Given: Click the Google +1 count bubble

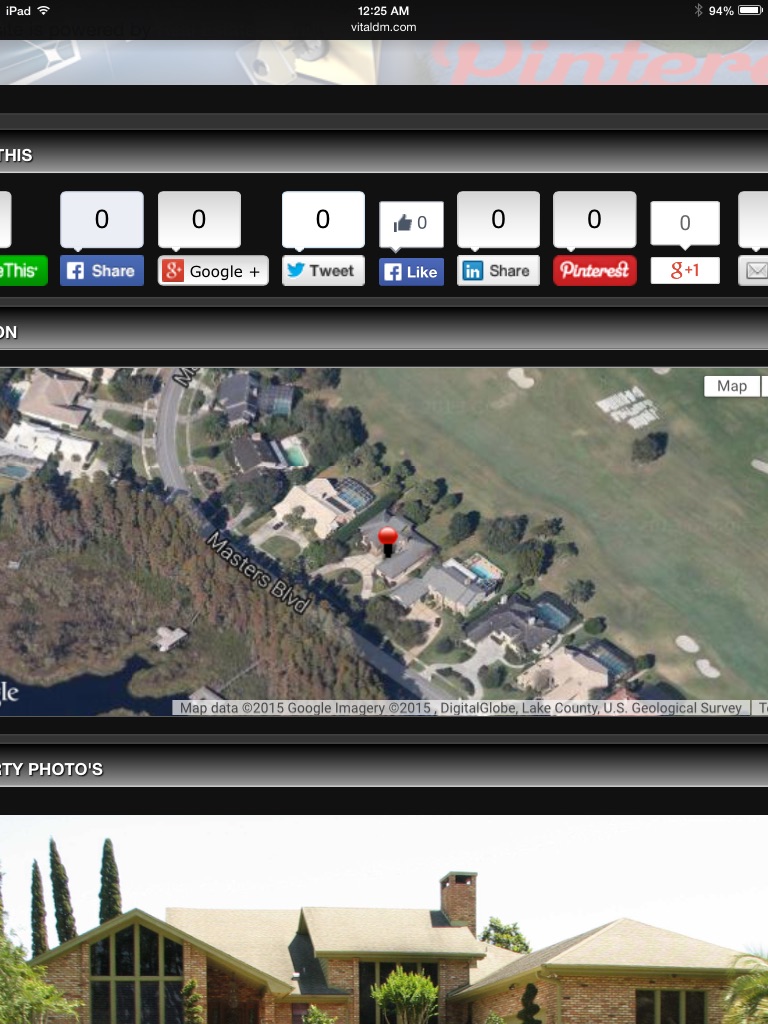Looking at the screenshot, I should pos(685,223).
